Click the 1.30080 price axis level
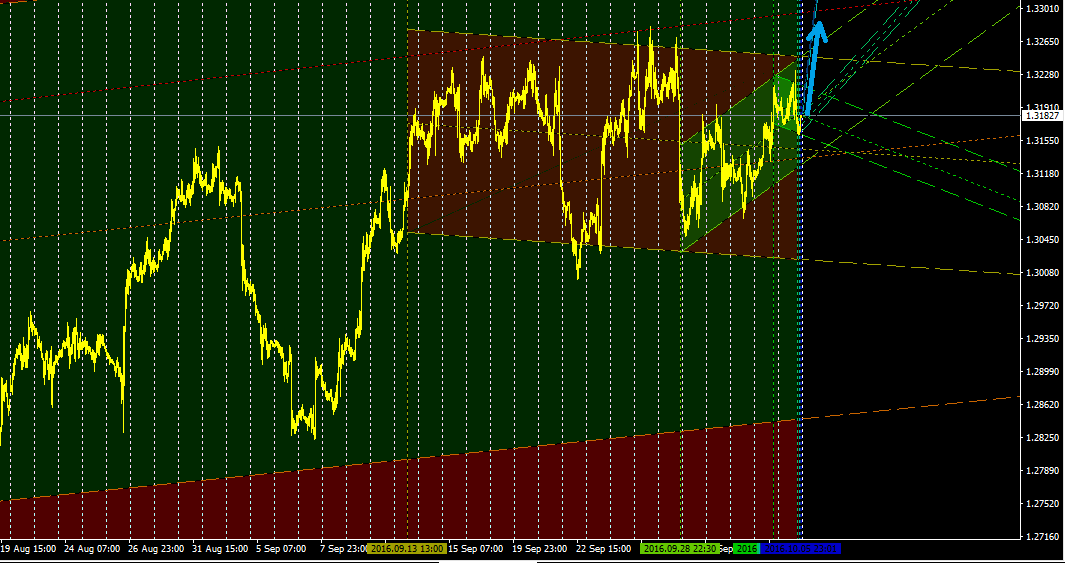Screen dimensions: 1065x563 [x=1042, y=272]
